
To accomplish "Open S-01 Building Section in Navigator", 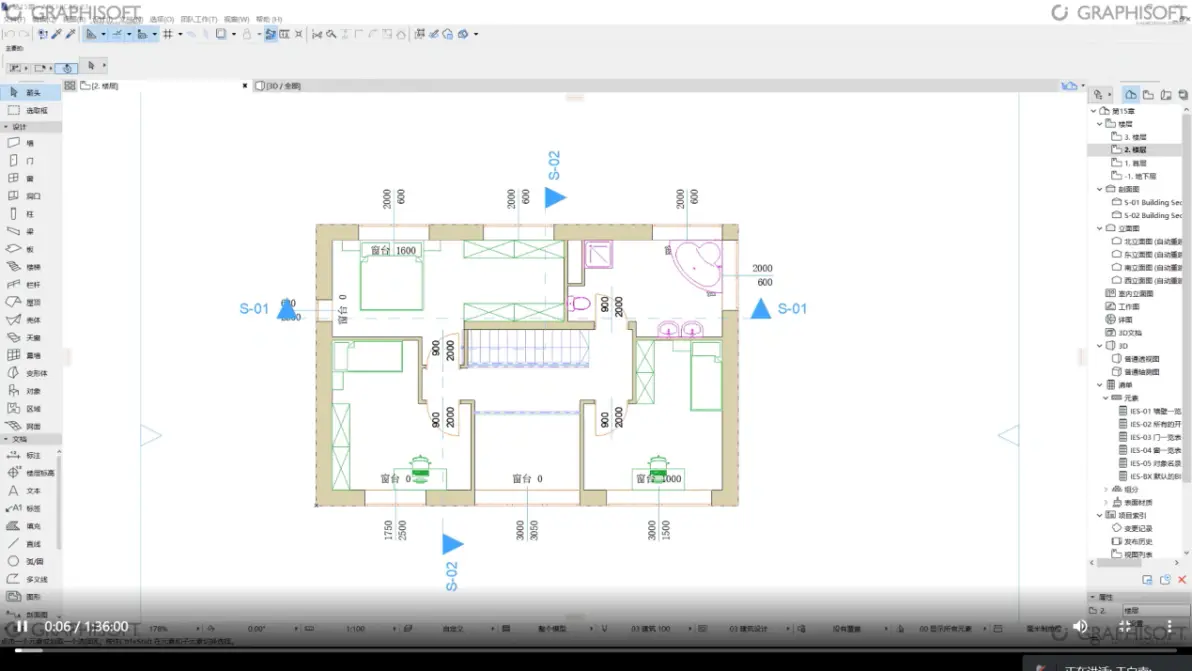I will pyautogui.click(x=1147, y=202).
